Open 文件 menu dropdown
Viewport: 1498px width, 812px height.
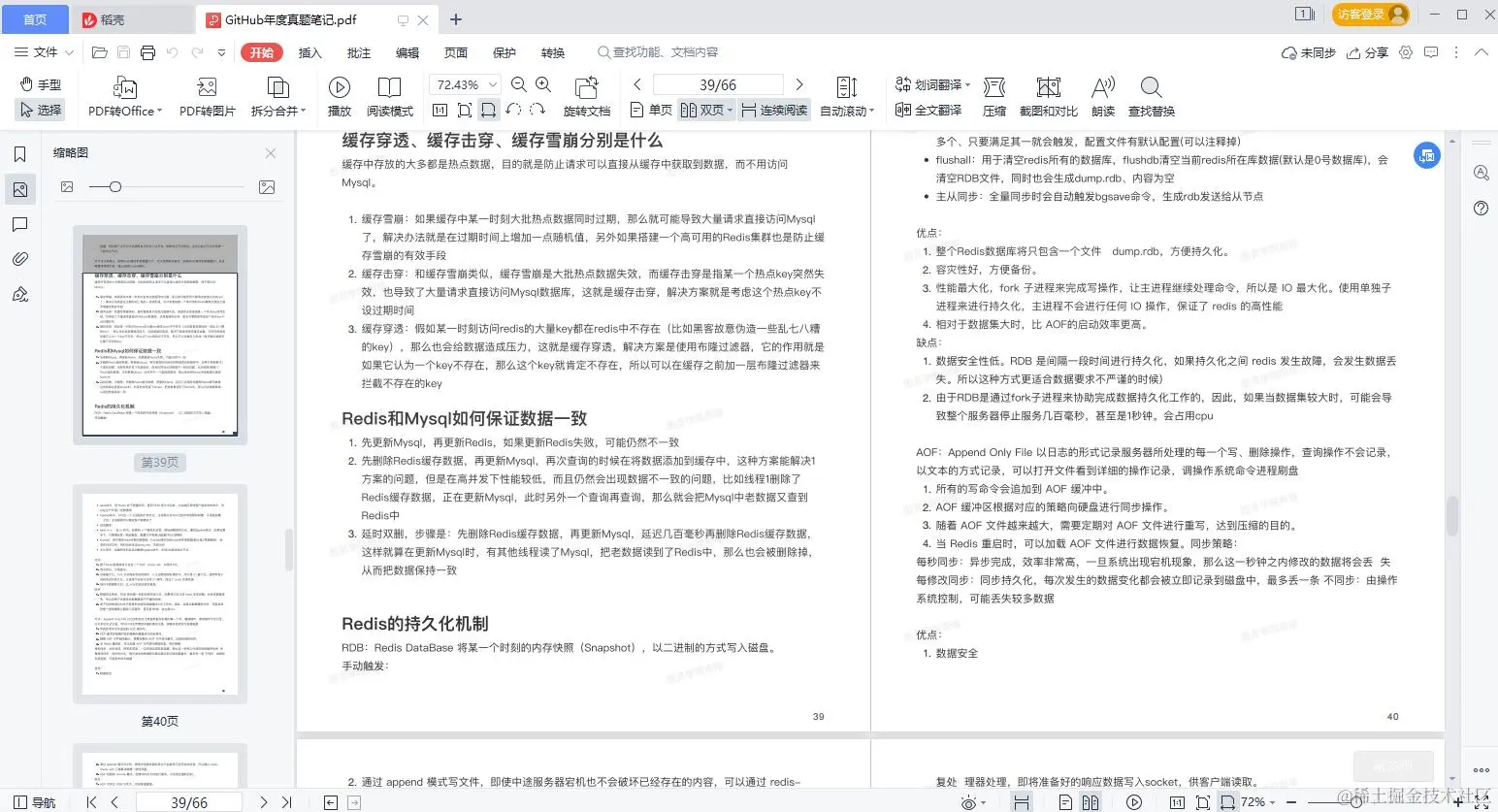(x=45, y=52)
